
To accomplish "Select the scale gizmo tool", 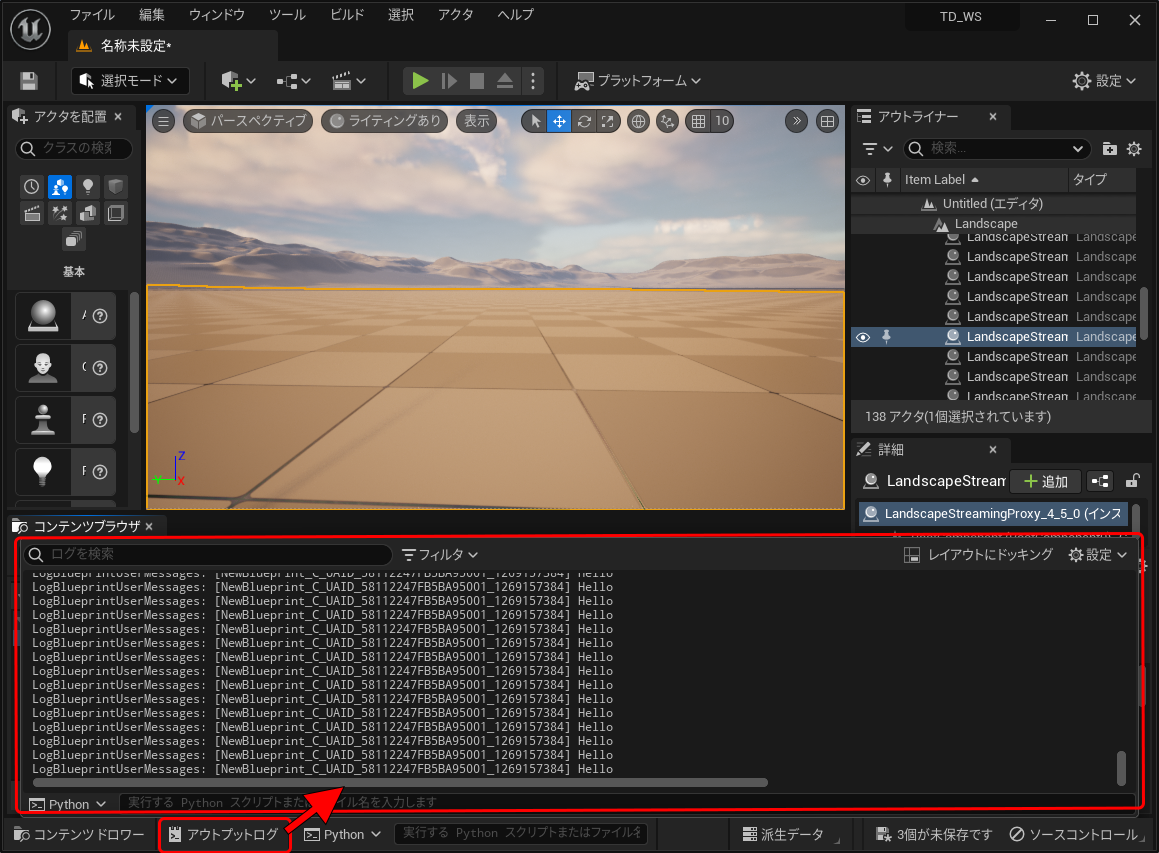I will click(607, 121).
